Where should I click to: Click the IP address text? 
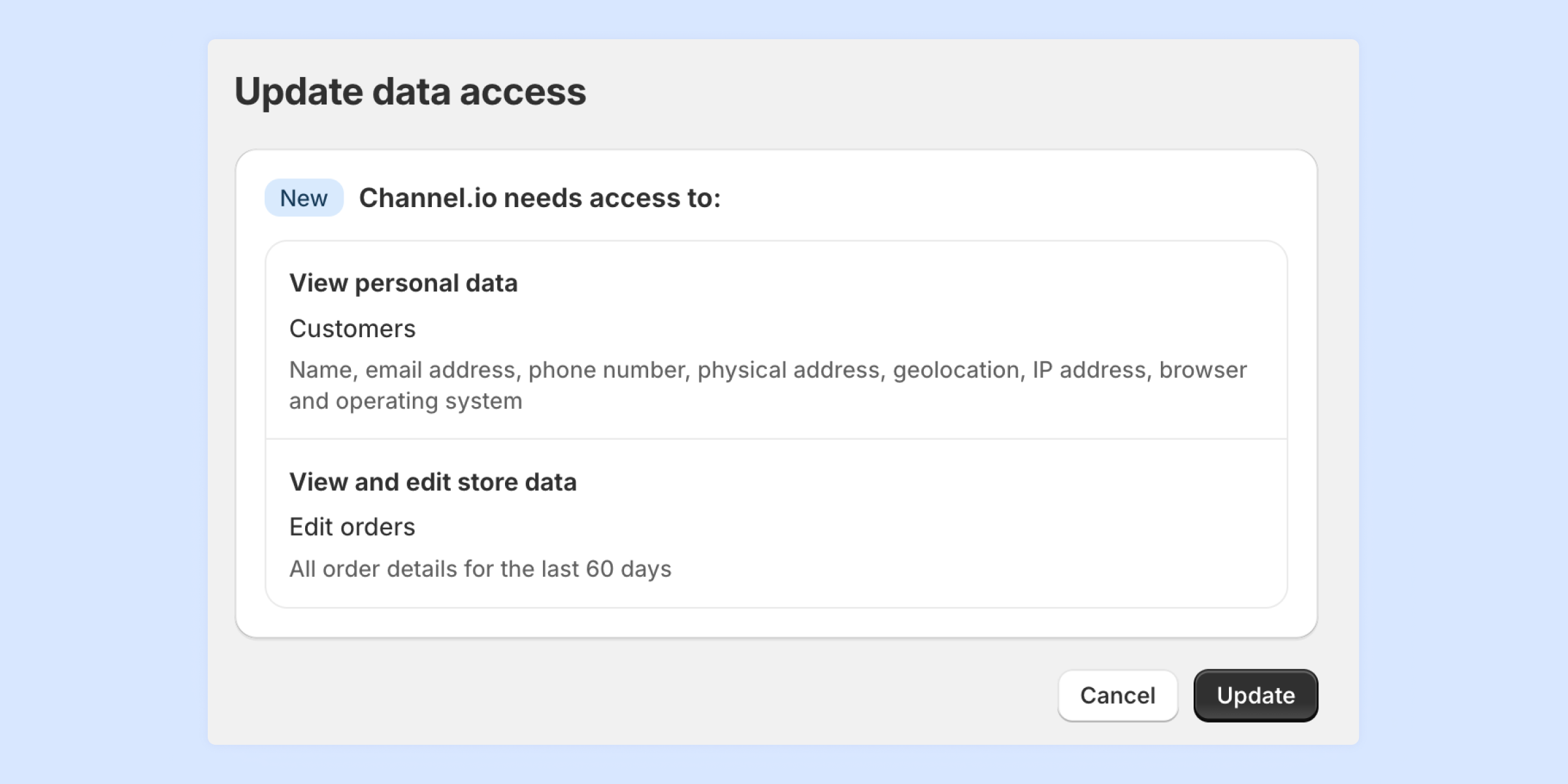tap(1089, 370)
